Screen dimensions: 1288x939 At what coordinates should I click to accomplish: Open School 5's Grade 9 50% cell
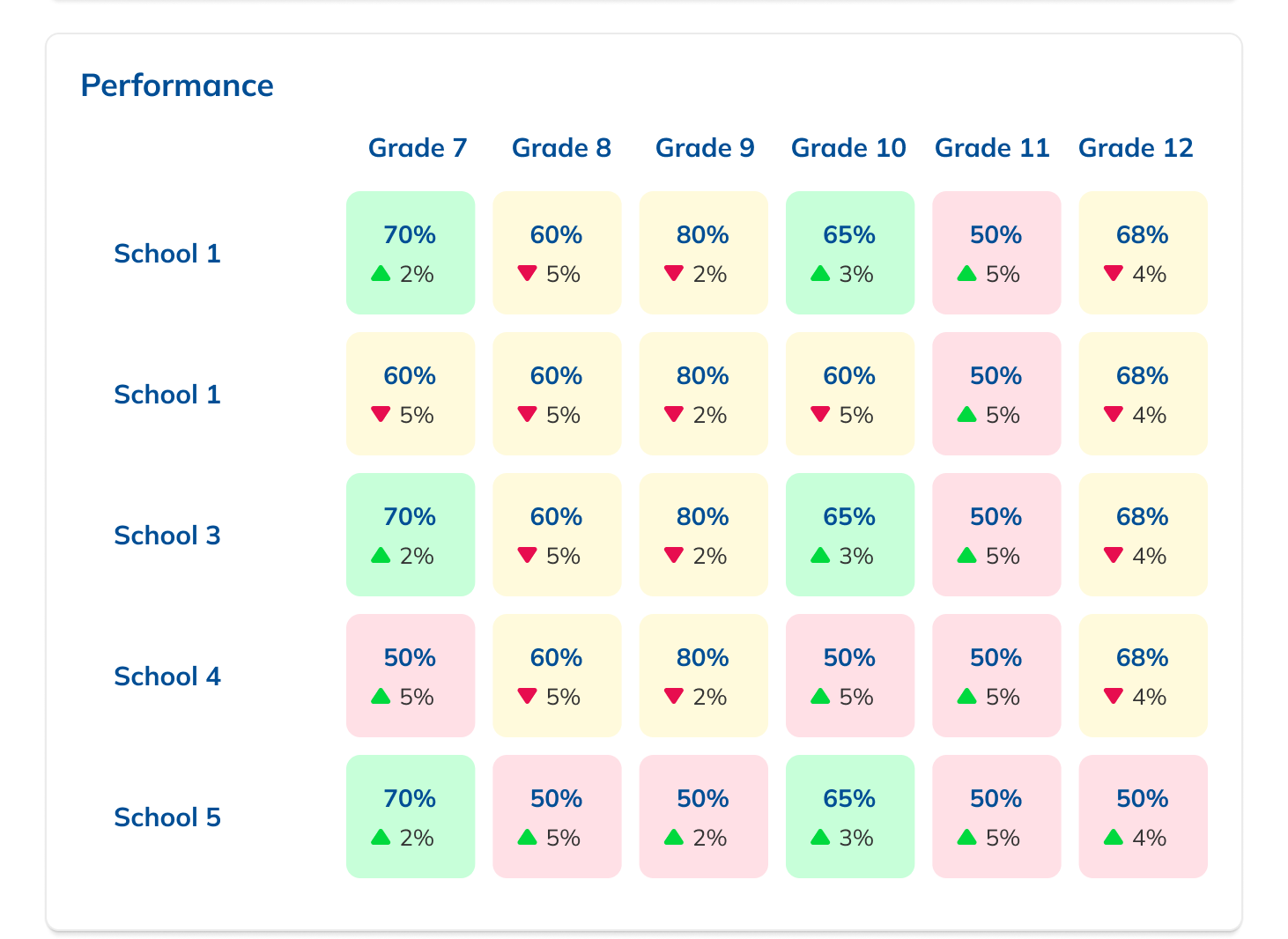point(703,817)
